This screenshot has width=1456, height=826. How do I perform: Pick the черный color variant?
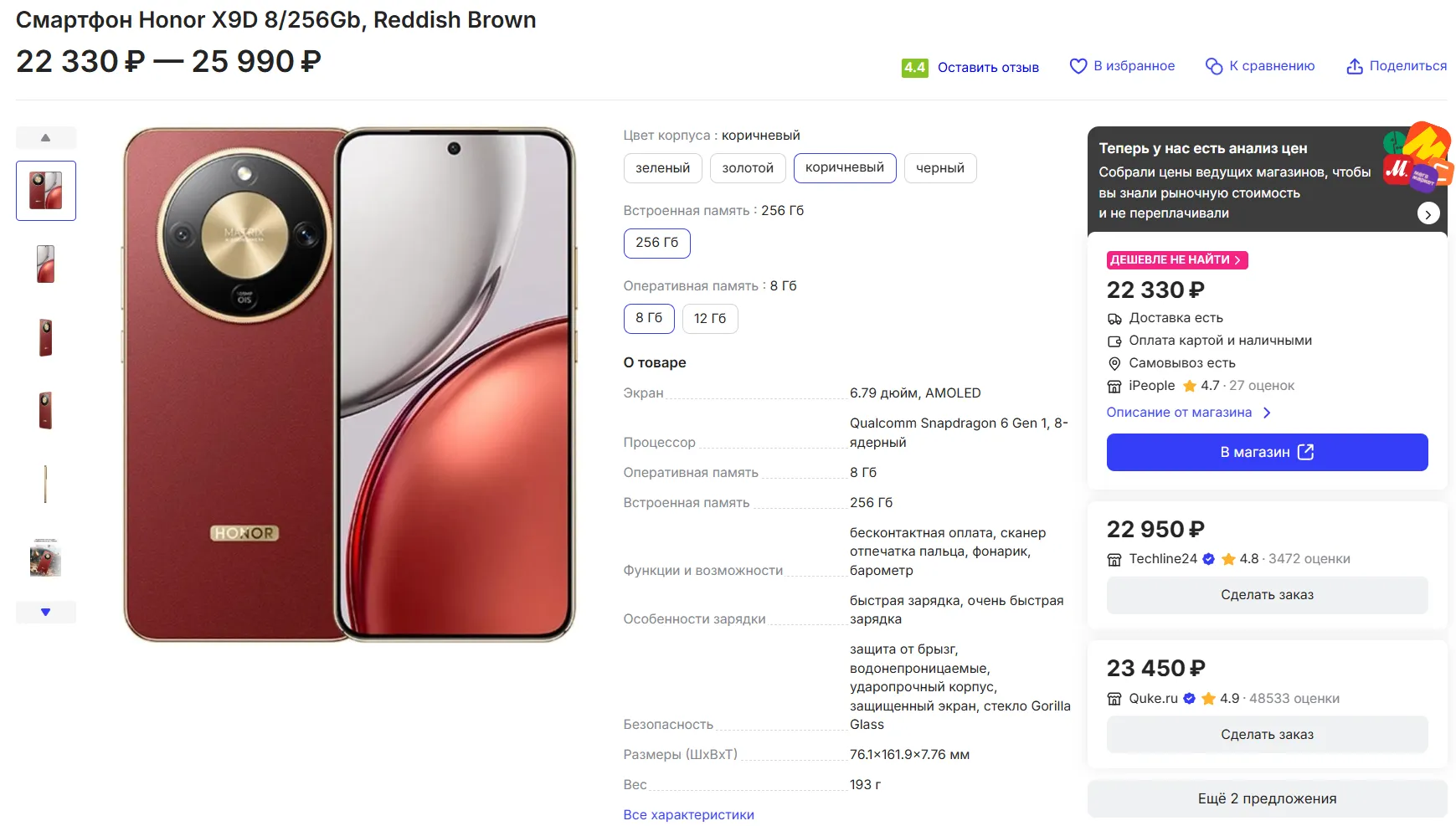click(939, 168)
